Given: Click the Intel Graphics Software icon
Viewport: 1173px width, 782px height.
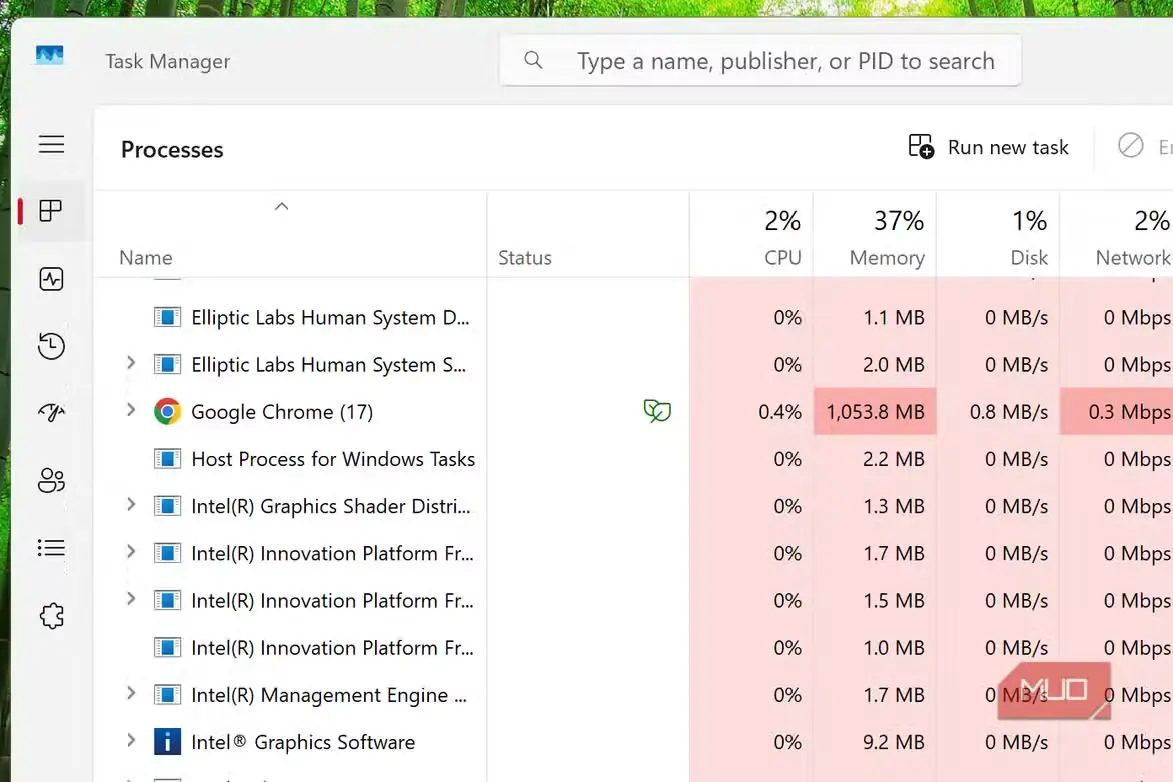Looking at the screenshot, I should (168, 742).
